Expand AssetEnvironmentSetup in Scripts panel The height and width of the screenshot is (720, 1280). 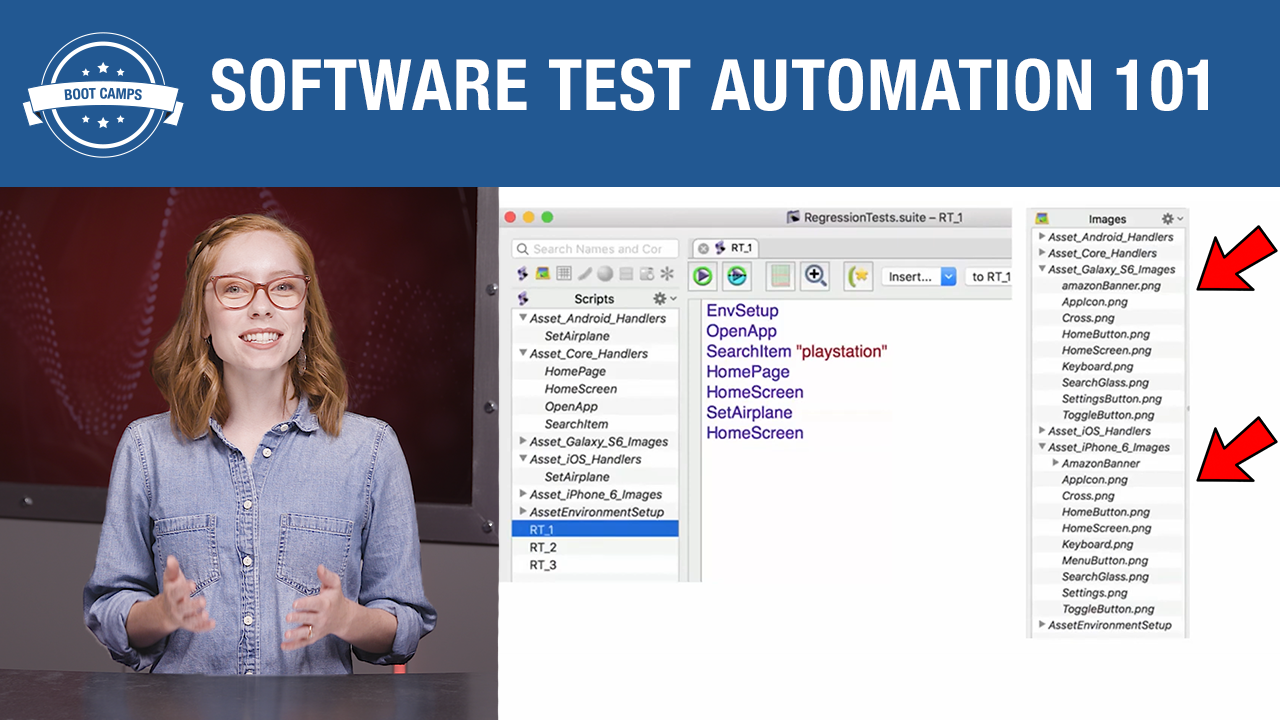click(x=523, y=512)
